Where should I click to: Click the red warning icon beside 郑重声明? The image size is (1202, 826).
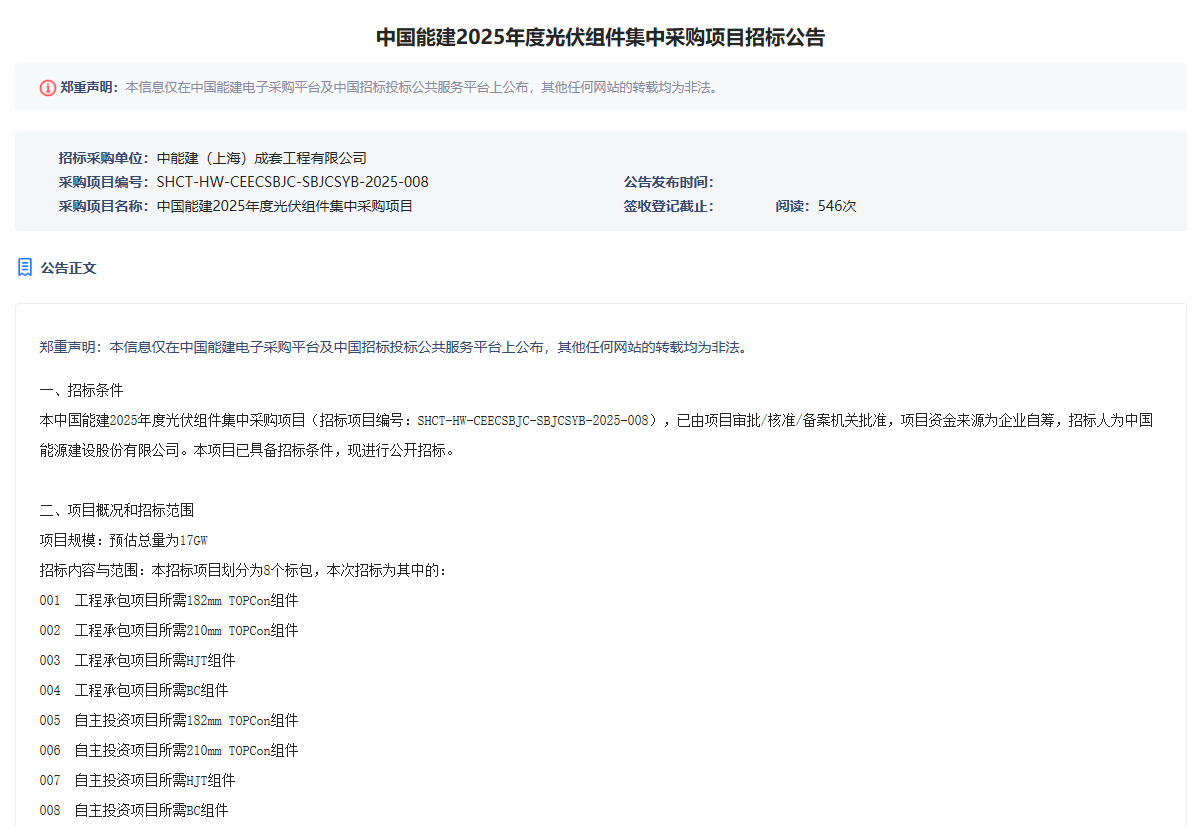click(x=48, y=88)
